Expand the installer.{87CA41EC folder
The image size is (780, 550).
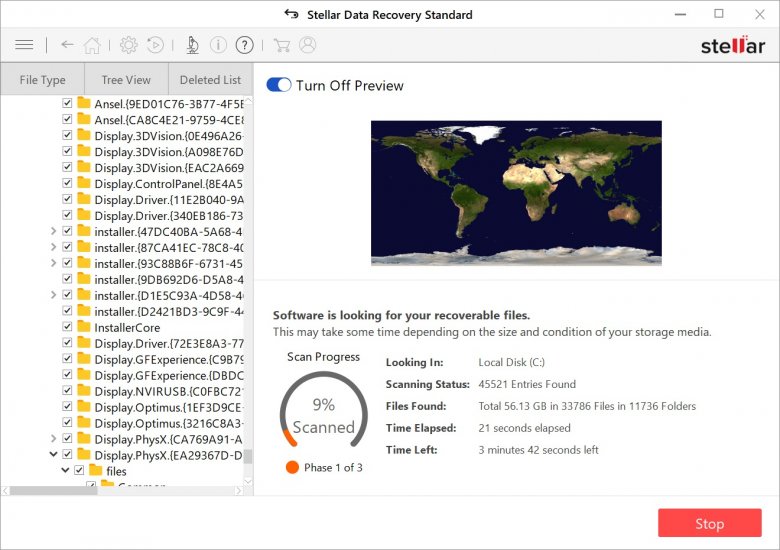coord(53,247)
